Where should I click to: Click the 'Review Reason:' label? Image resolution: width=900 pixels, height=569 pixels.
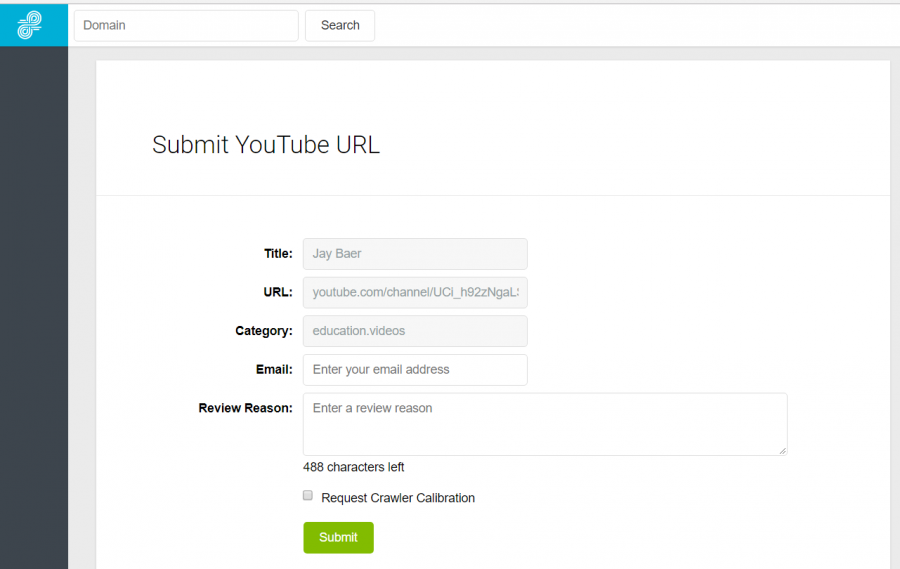click(246, 408)
